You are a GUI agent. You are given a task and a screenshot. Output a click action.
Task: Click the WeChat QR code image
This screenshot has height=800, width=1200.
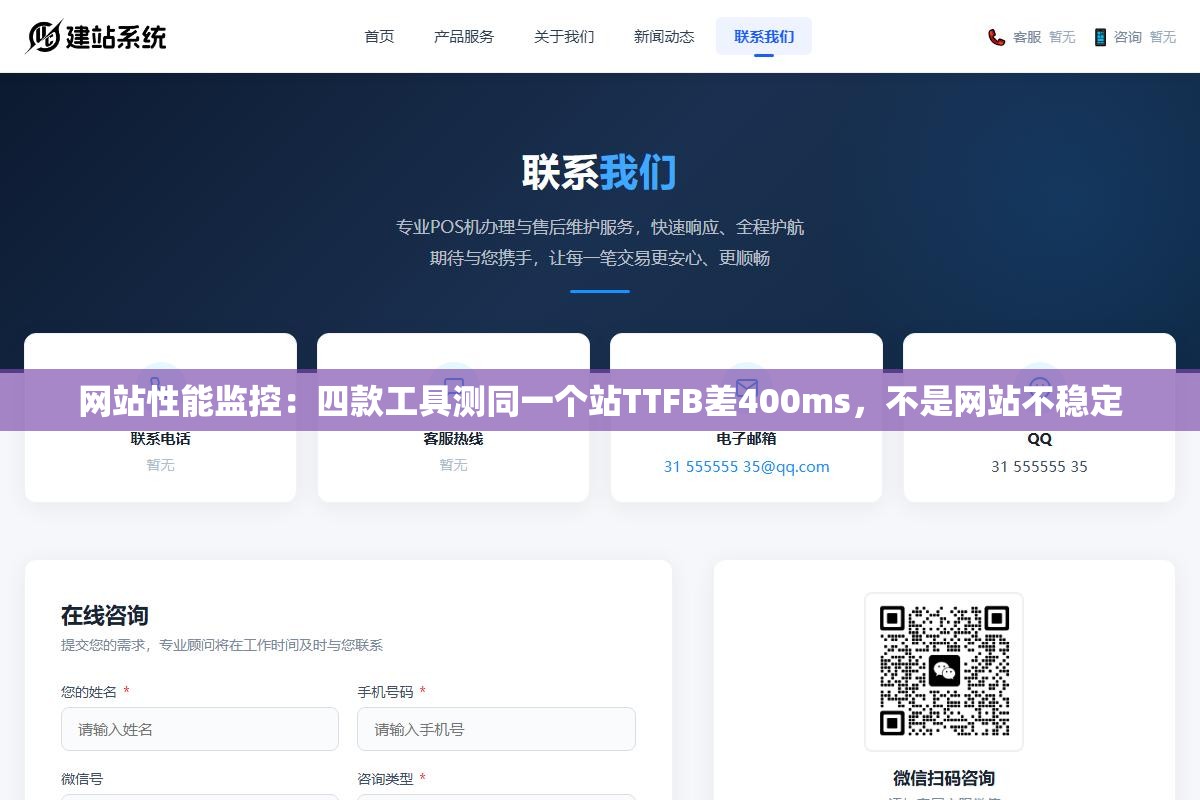944,671
